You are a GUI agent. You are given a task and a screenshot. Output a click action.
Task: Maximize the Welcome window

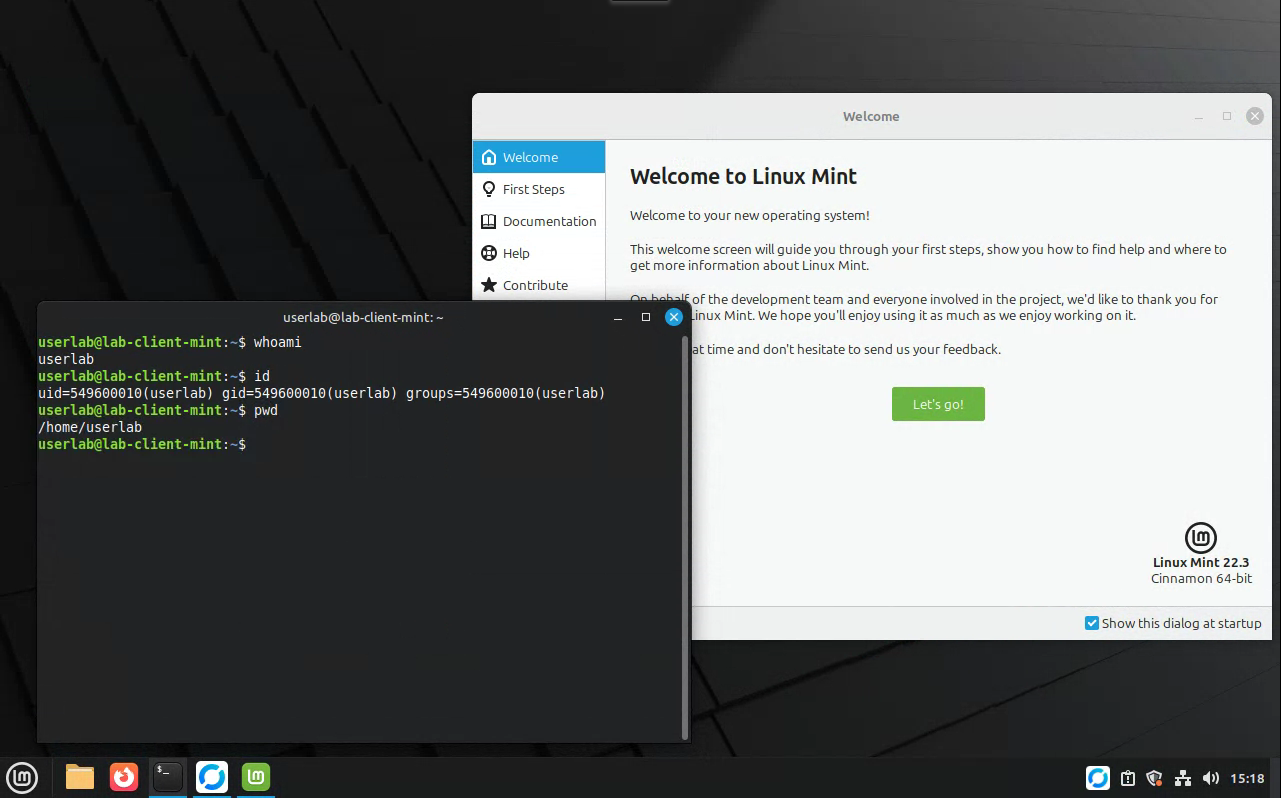point(1227,116)
